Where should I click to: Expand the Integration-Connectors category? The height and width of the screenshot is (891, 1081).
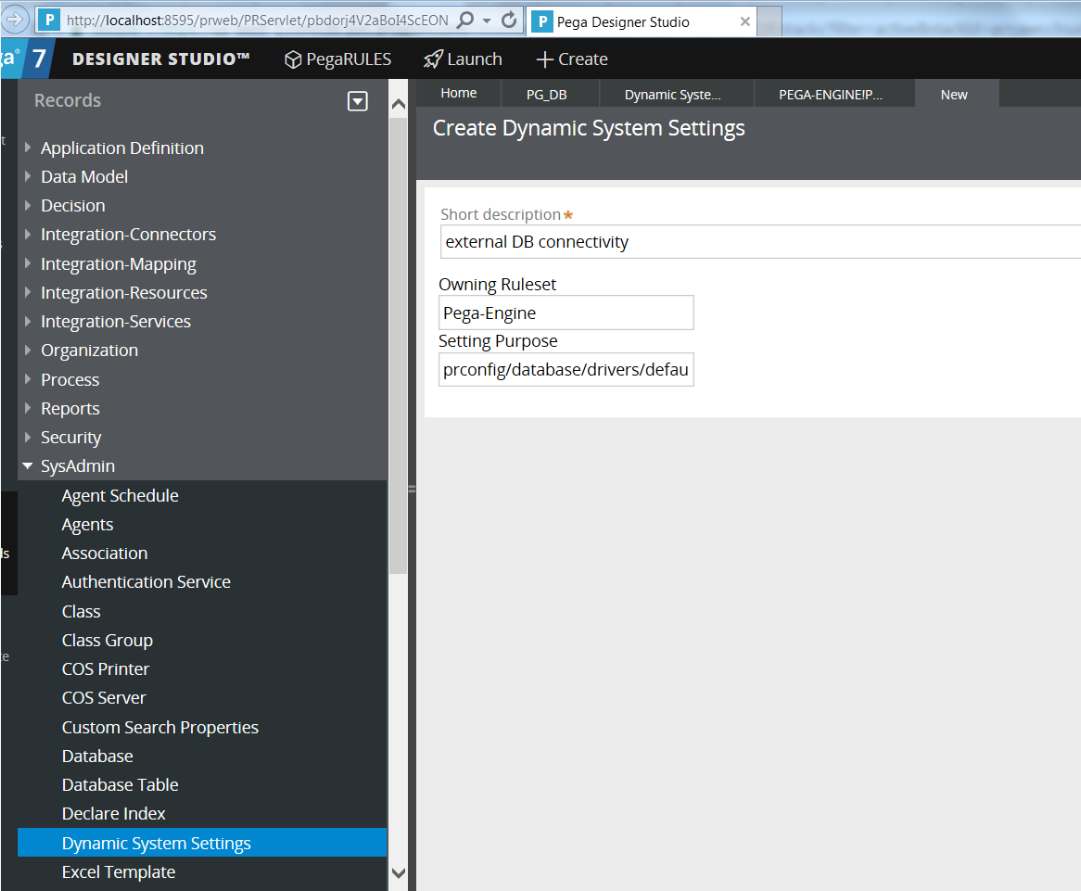pos(28,234)
